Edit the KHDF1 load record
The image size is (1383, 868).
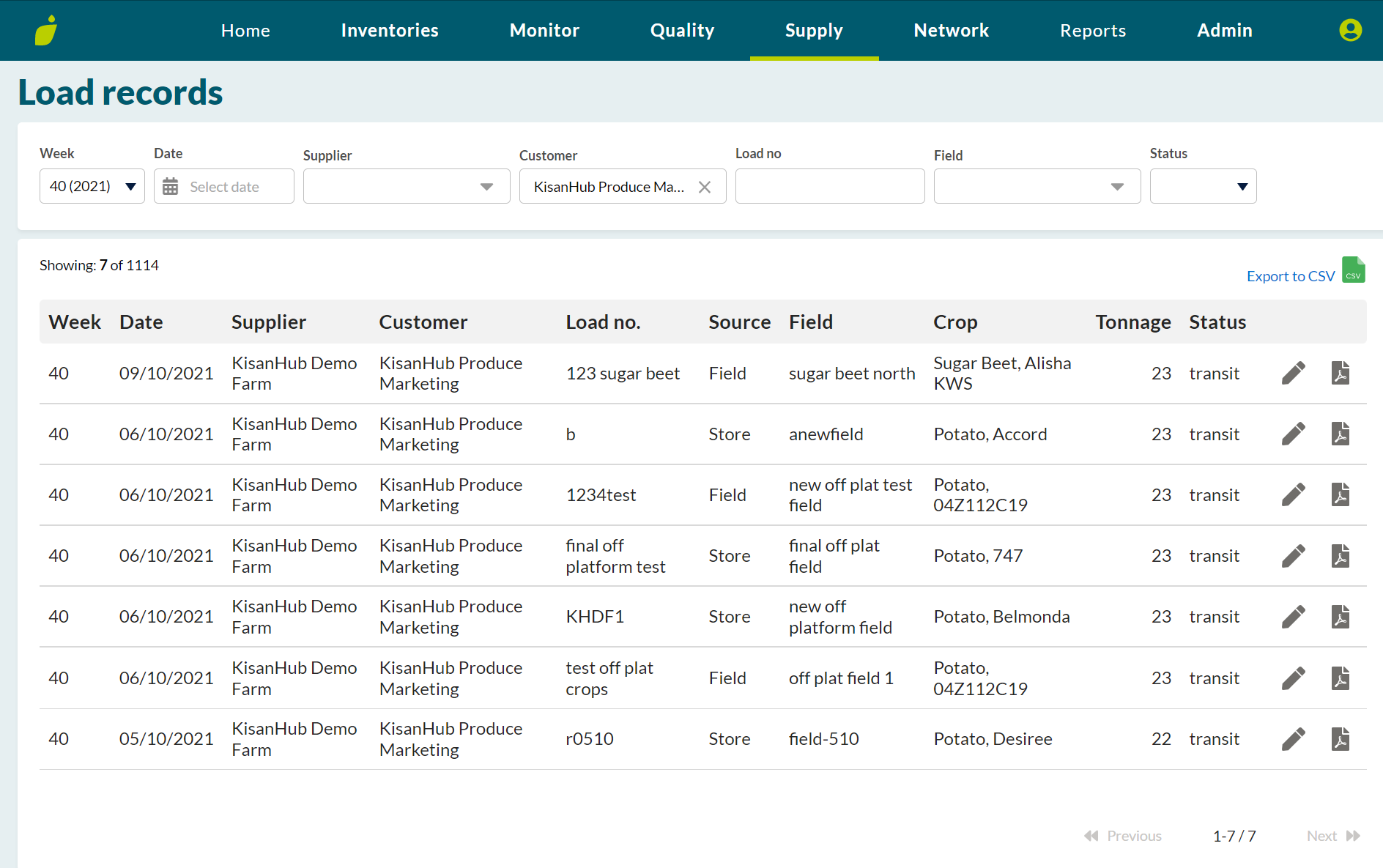click(x=1294, y=617)
